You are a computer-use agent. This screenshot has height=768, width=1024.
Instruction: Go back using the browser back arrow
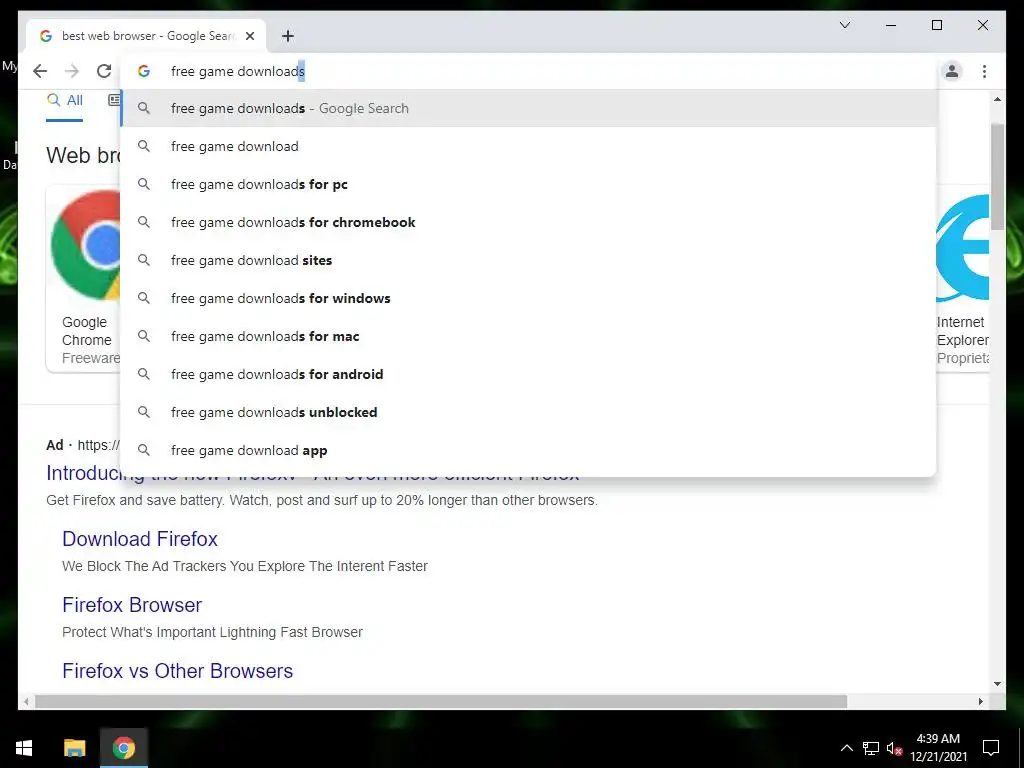[x=40, y=71]
